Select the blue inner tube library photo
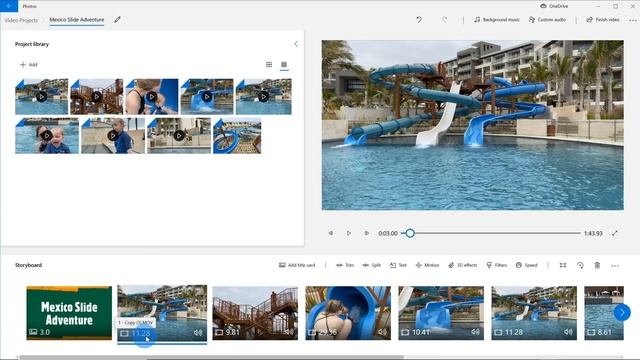The width and height of the screenshot is (640, 360). [237, 136]
